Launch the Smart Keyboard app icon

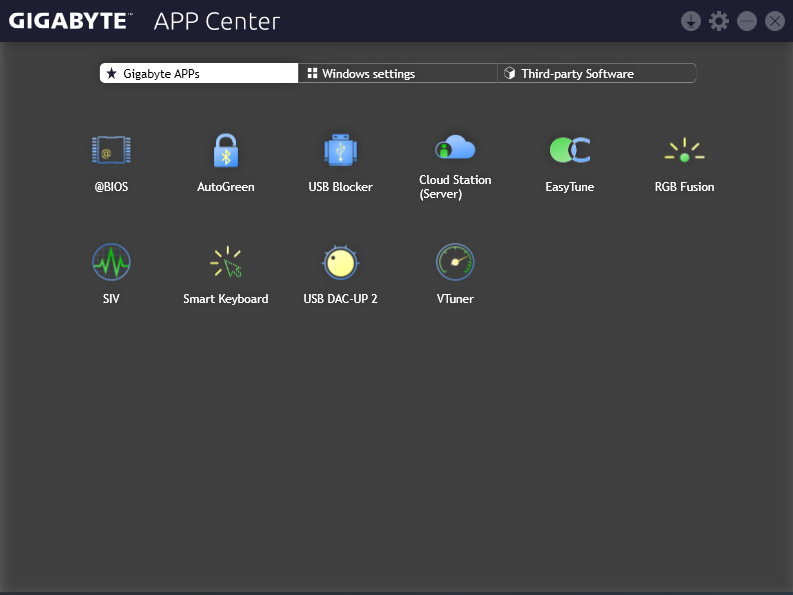[226, 262]
